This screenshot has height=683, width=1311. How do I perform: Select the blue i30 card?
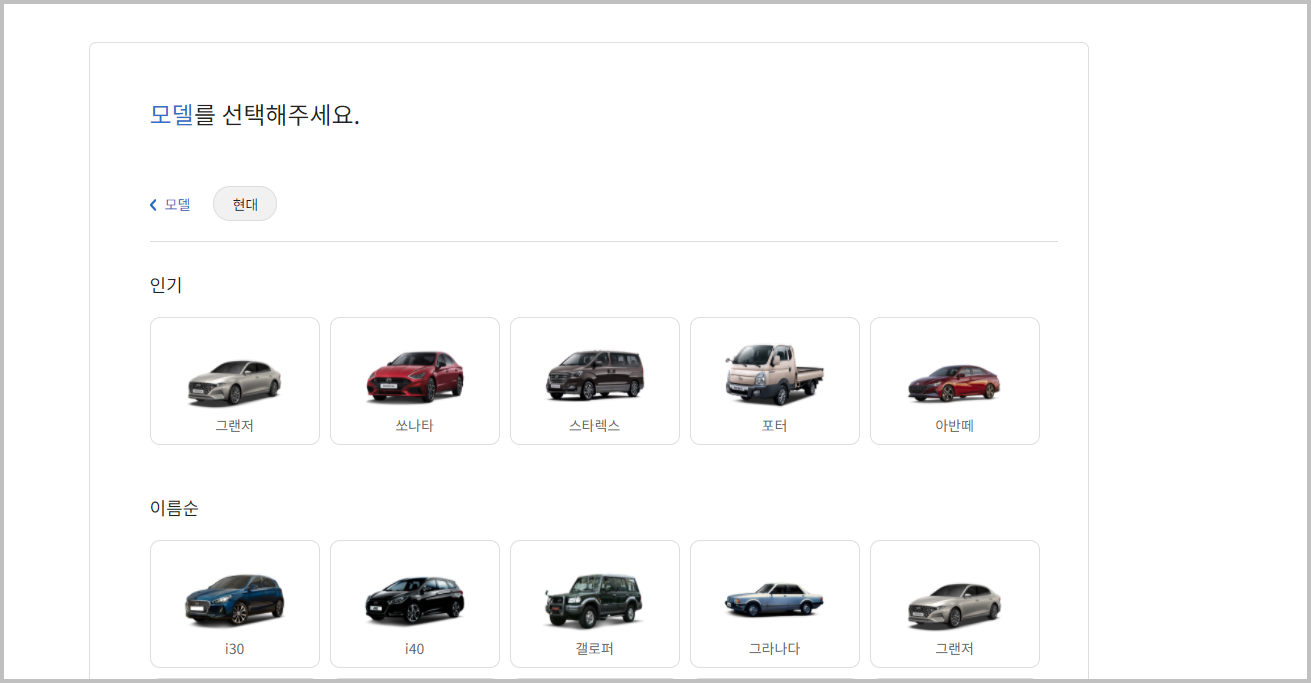(x=235, y=604)
